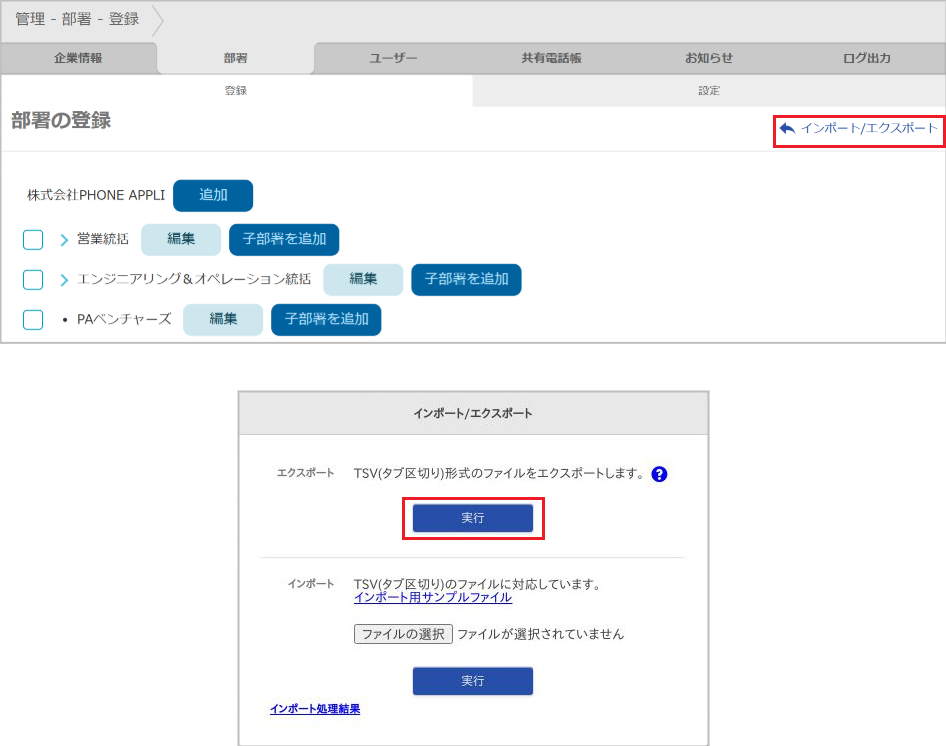Open the ユーザー tab
The width and height of the screenshot is (946, 746).
(x=393, y=58)
